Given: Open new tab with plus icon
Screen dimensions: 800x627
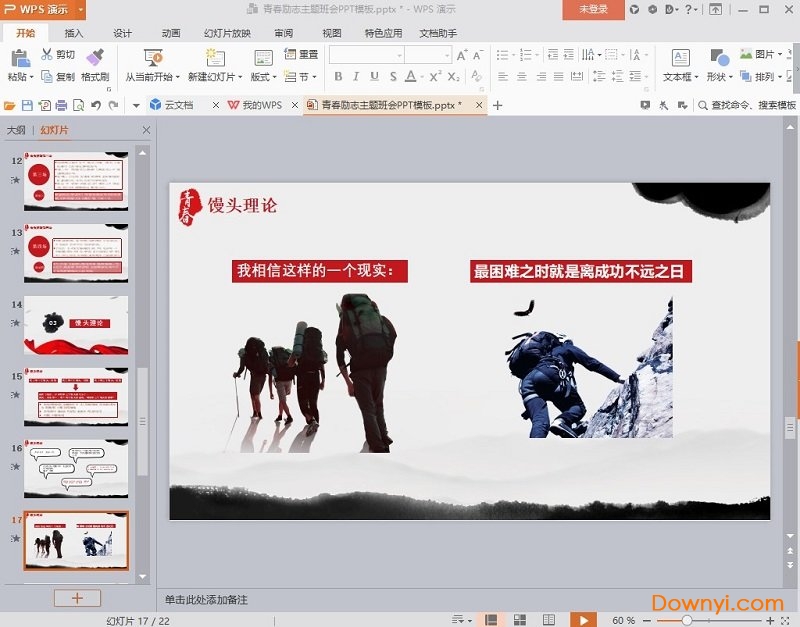Looking at the screenshot, I should click(498, 105).
